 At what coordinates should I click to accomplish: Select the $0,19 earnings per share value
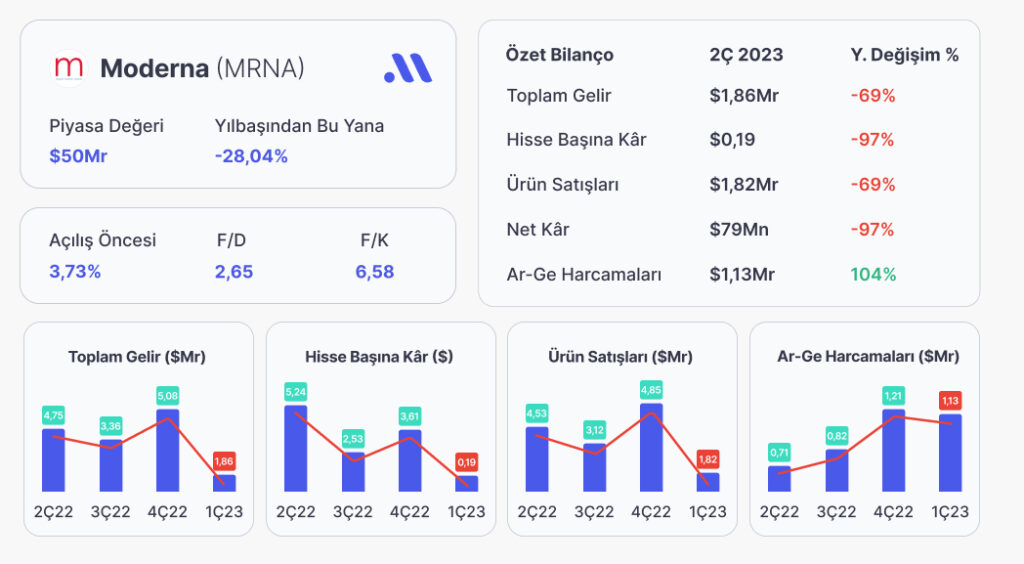click(x=732, y=140)
